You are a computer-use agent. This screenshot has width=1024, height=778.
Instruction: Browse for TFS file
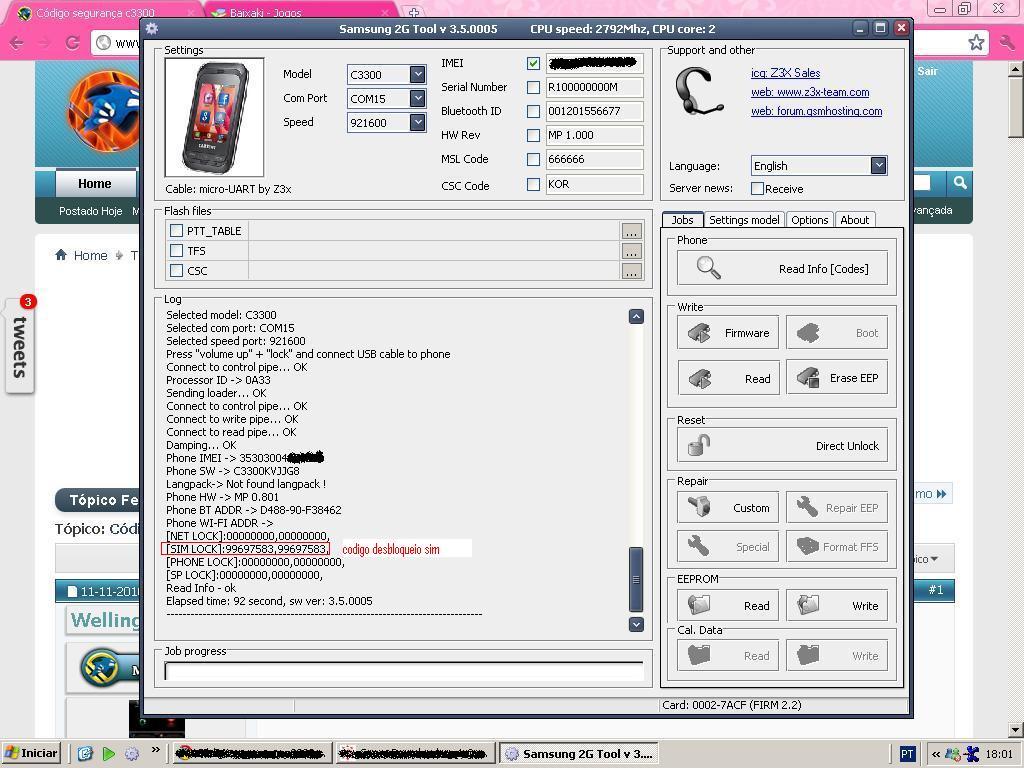pyautogui.click(x=631, y=251)
